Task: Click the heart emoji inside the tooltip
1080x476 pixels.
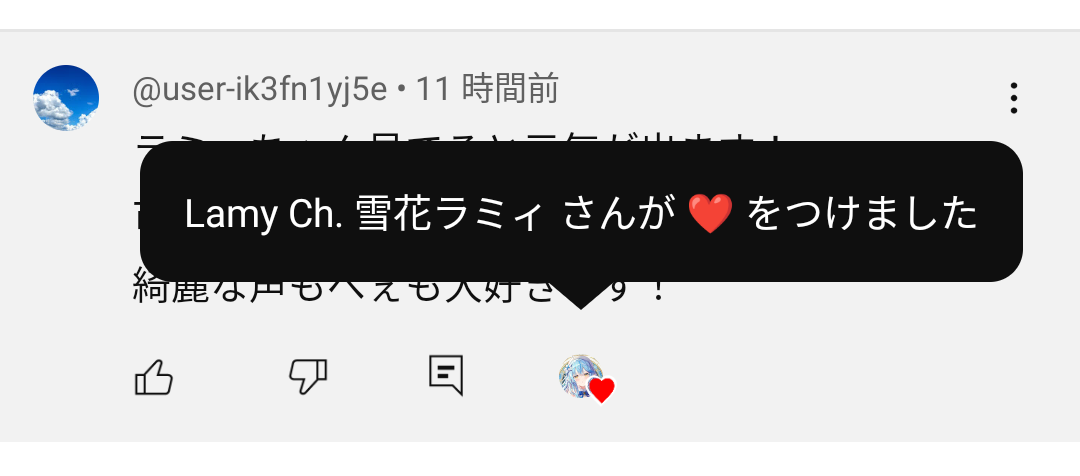Action: (710, 214)
